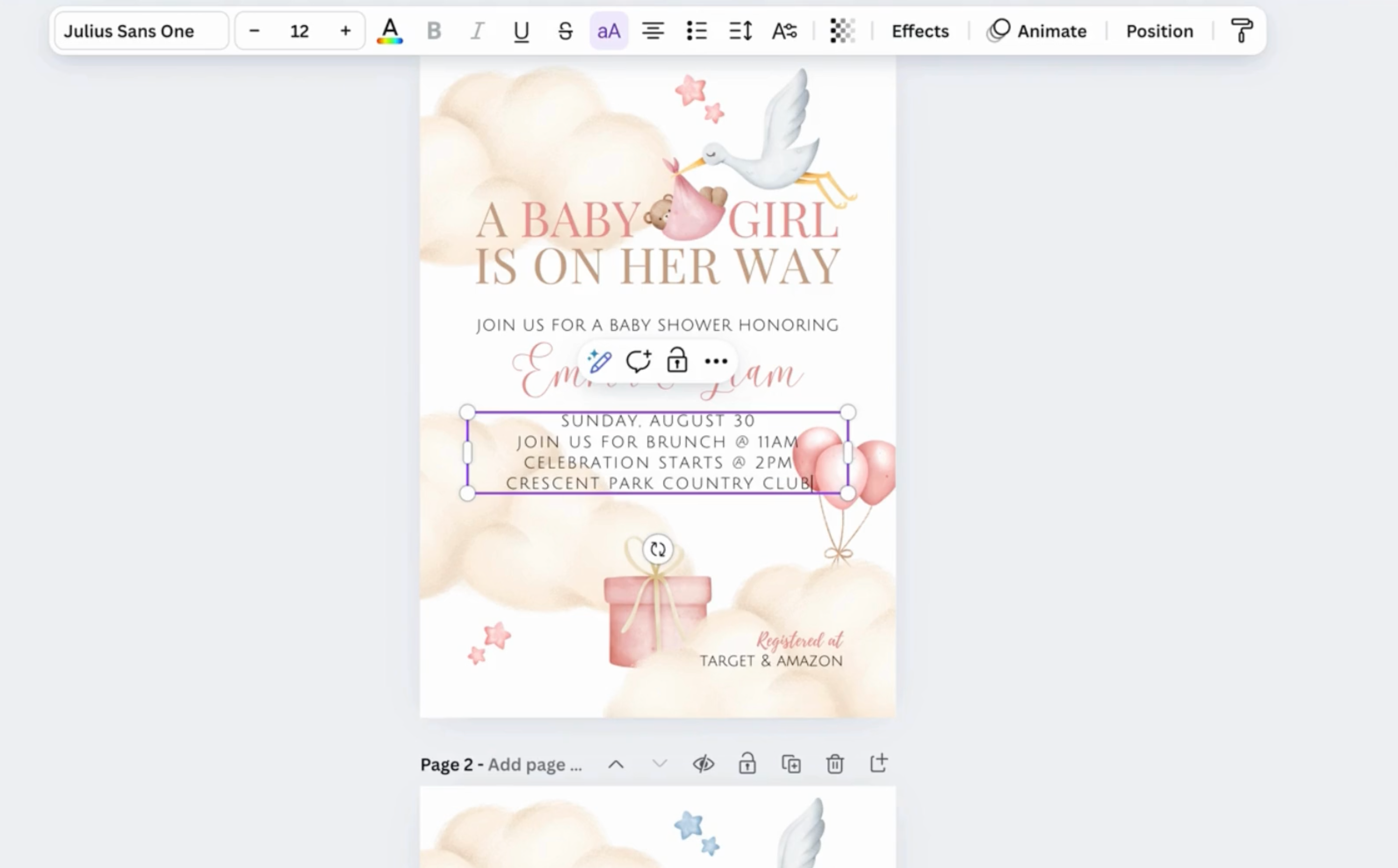Click the 'CELEBRATION STARTS @ 2PM' line
Image resolution: width=1398 pixels, height=868 pixels.
pyautogui.click(x=657, y=463)
